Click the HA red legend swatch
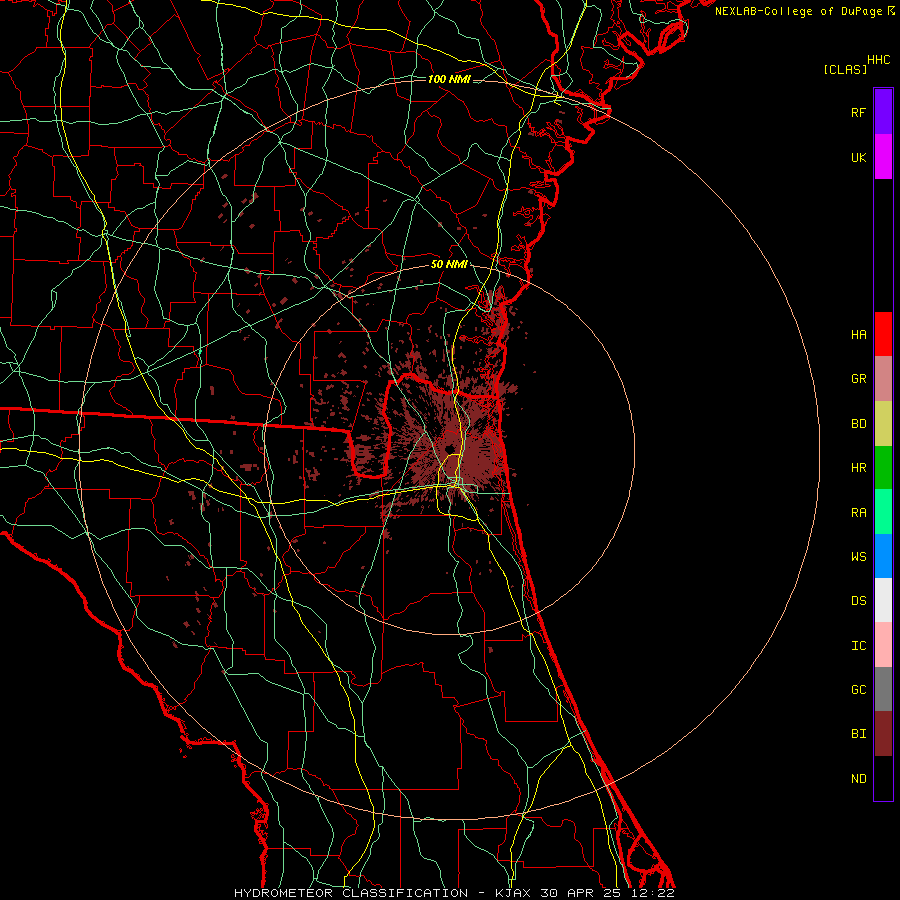 [x=883, y=334]
